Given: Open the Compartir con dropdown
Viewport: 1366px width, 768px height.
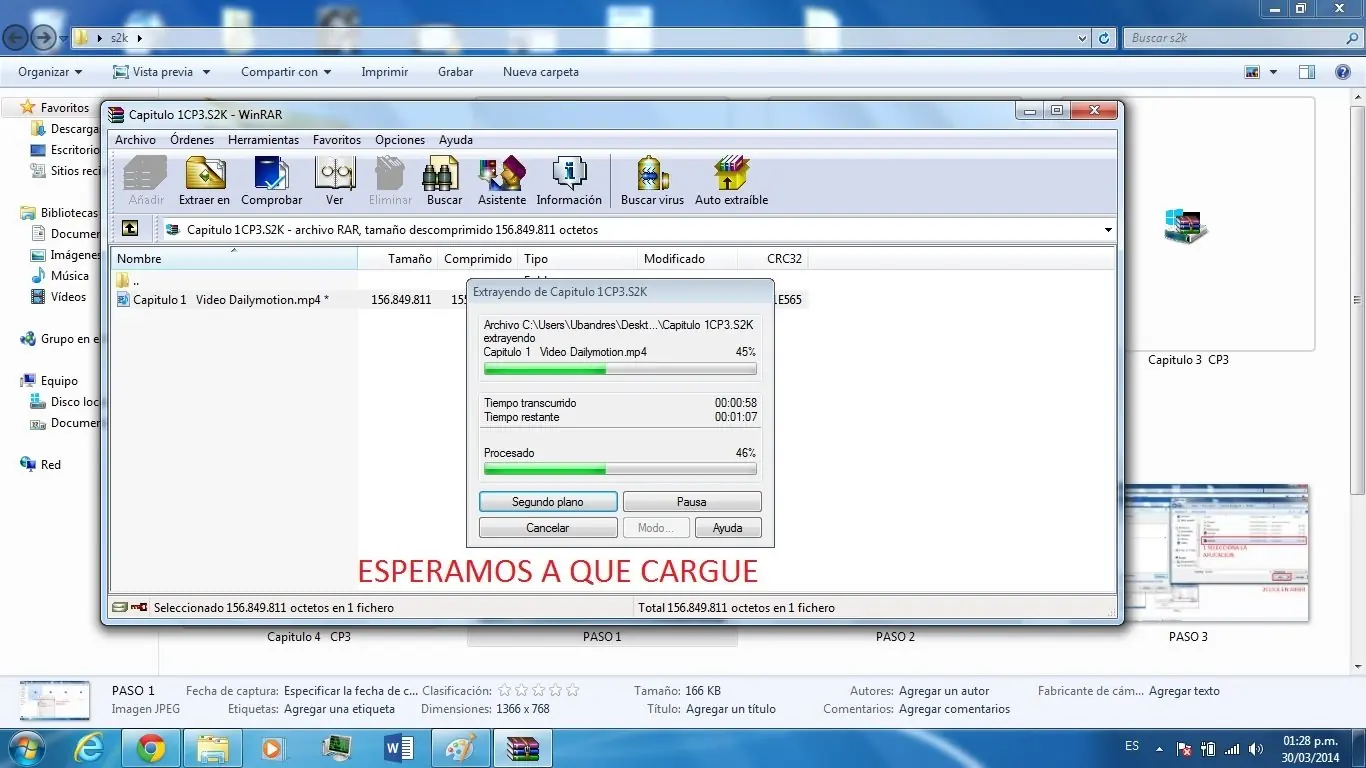Looking at the screenshot, I should [286, 72].
